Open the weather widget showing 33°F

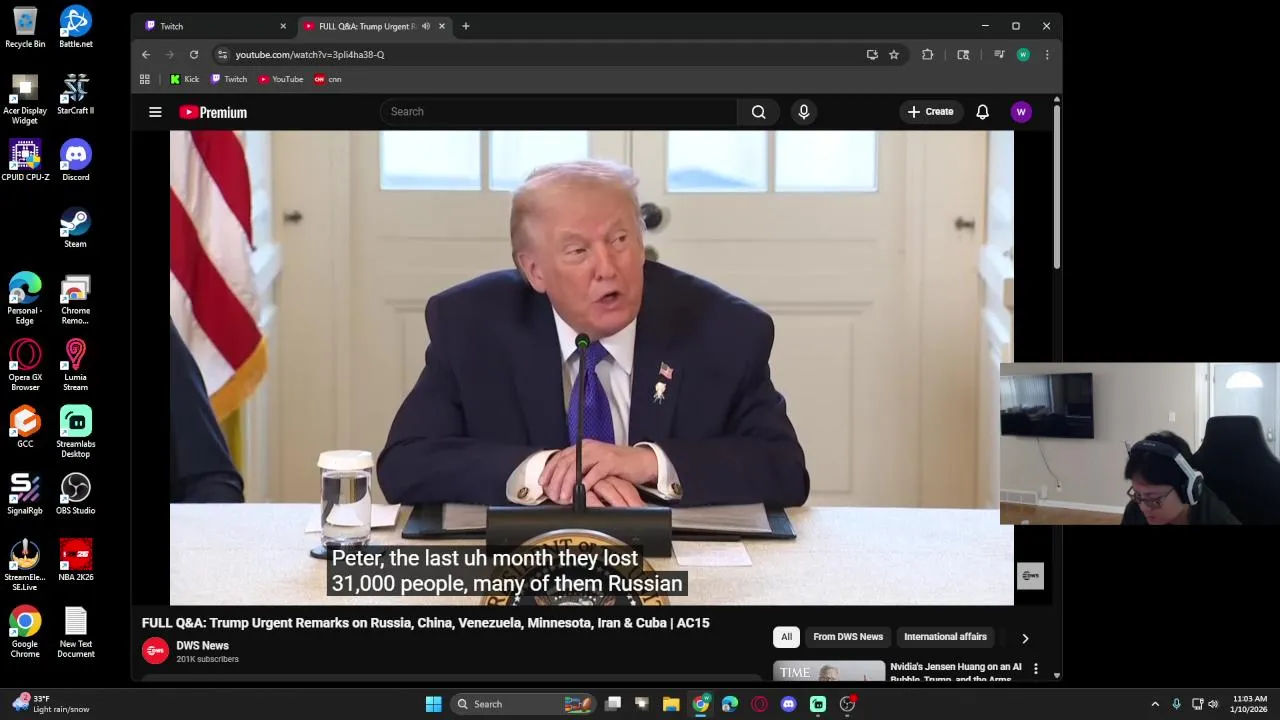pyautogui.click(x=50, y=704)
